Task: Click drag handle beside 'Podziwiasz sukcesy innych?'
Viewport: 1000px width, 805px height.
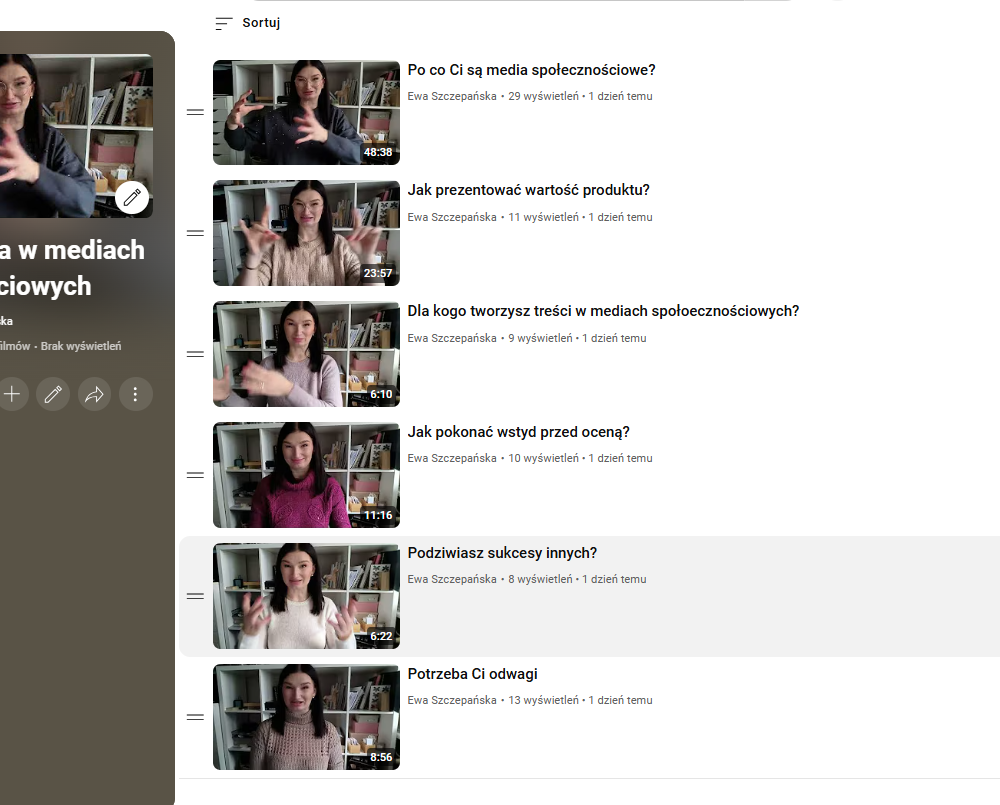Action: tap(195, 596)
